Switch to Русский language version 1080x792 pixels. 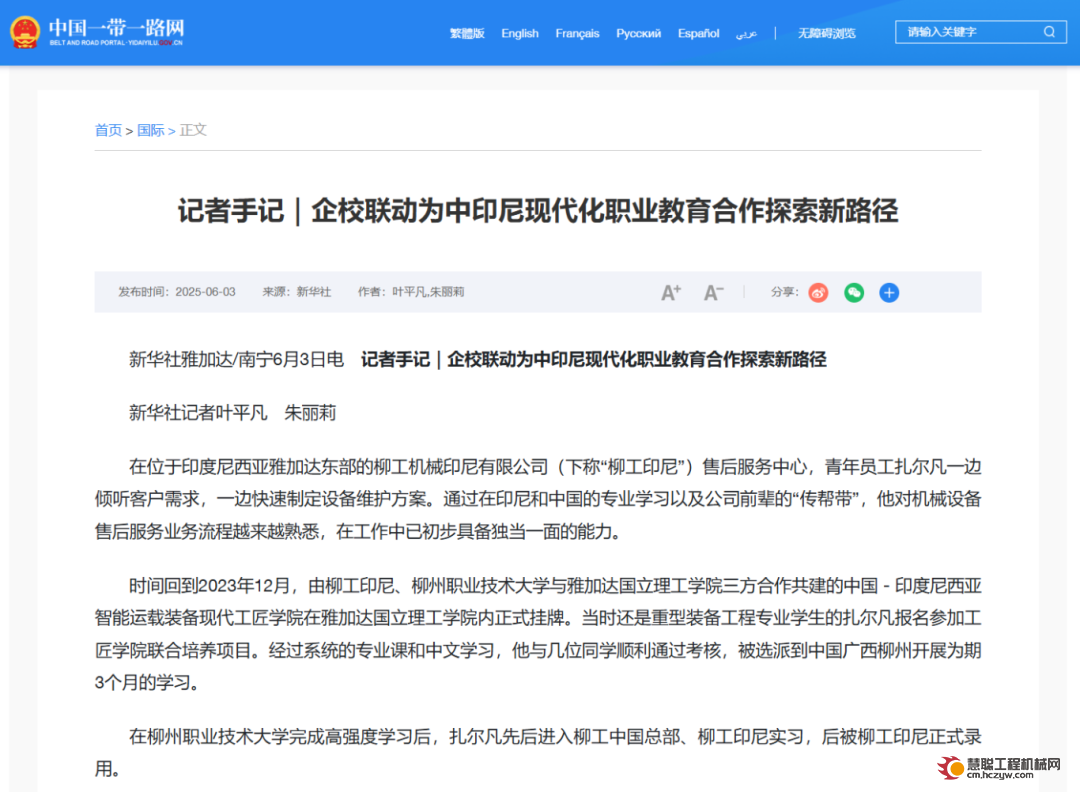point(638,33)
